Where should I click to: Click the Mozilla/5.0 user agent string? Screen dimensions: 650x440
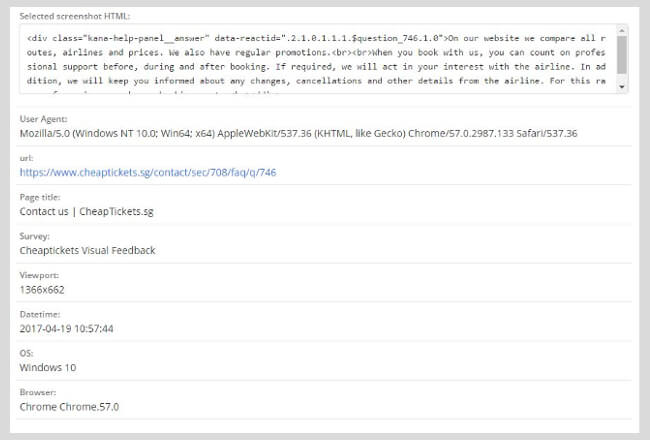coord(298,133)
